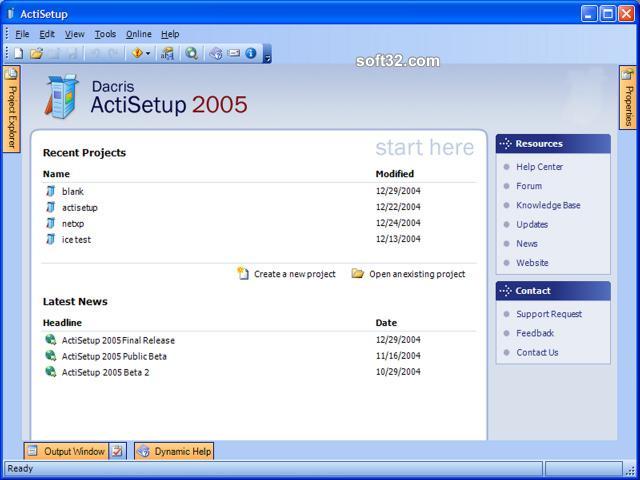
Task: Open the build icon's dropdown arrow
Action: (148, 53)
